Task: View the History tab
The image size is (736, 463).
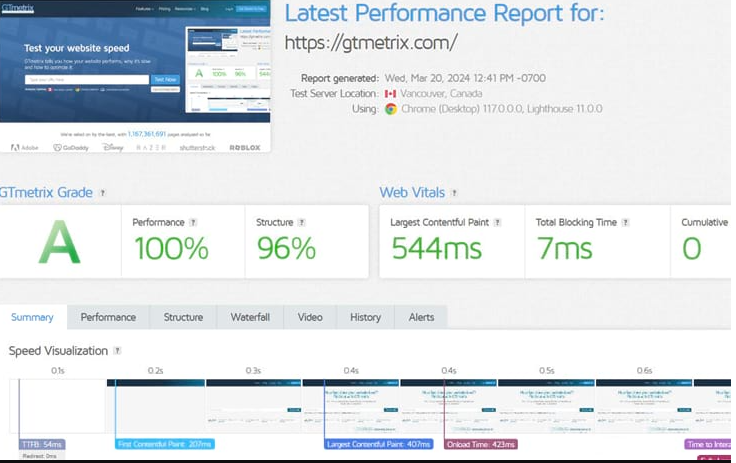Action: (x=365, y=317)
